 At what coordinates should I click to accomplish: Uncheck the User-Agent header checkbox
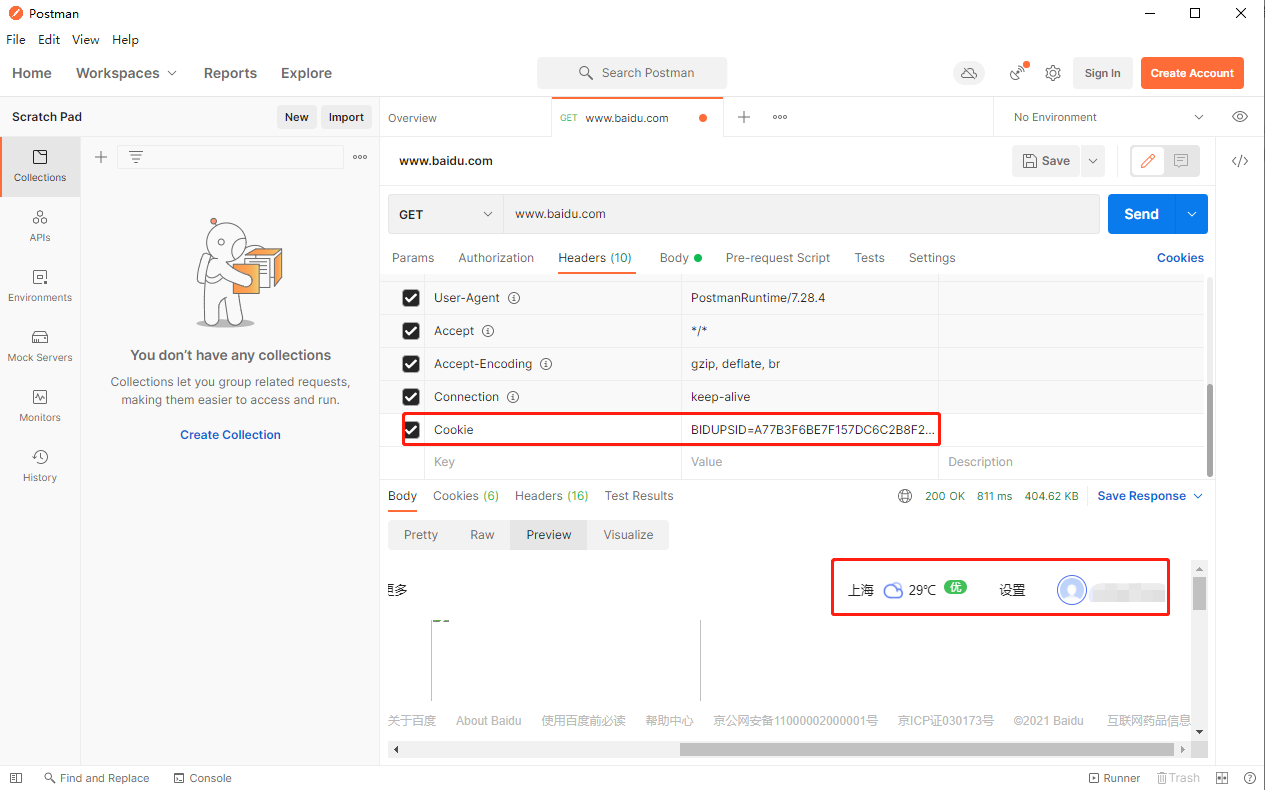click(x=411, y=298)
